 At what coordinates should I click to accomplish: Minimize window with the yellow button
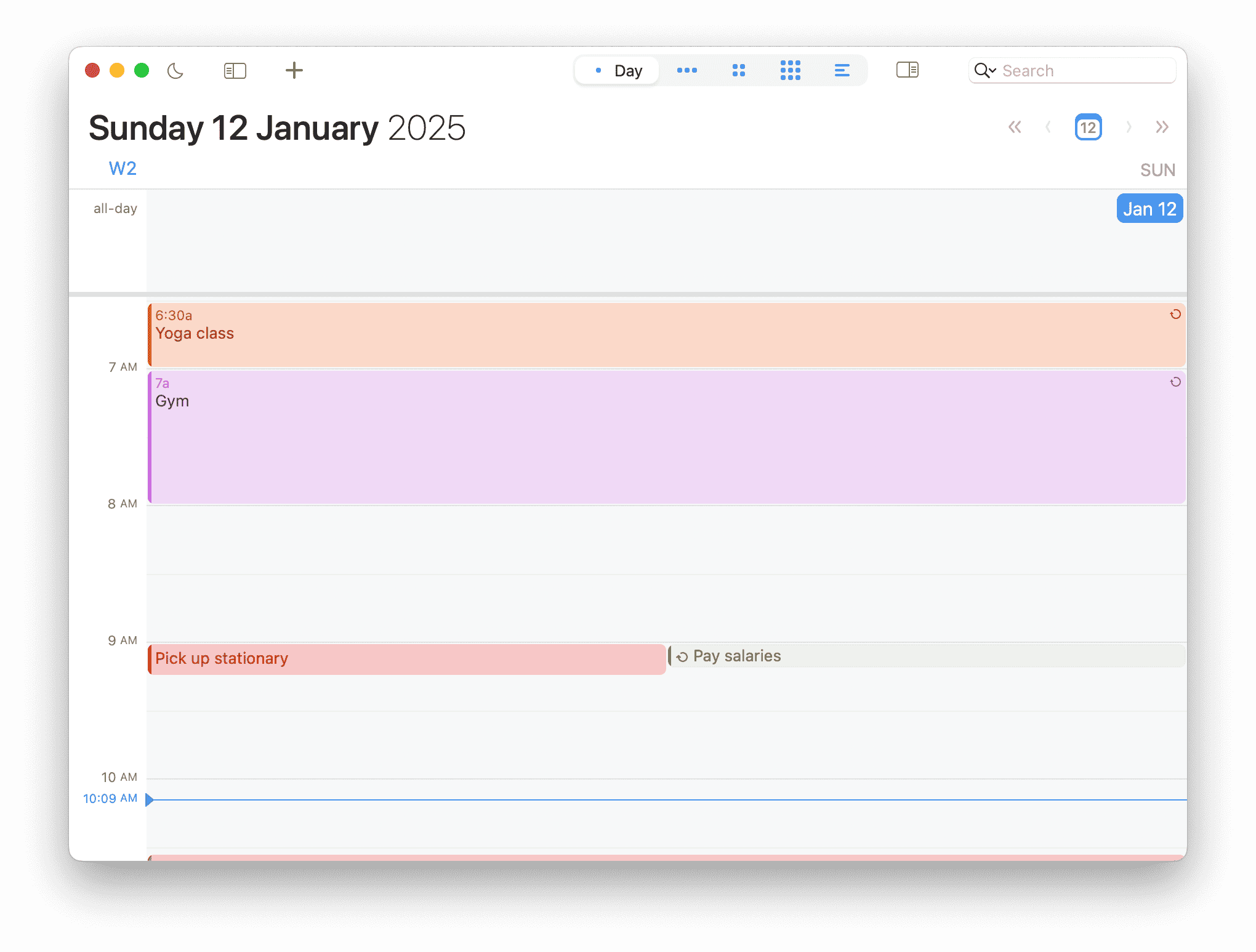[117, 70]
